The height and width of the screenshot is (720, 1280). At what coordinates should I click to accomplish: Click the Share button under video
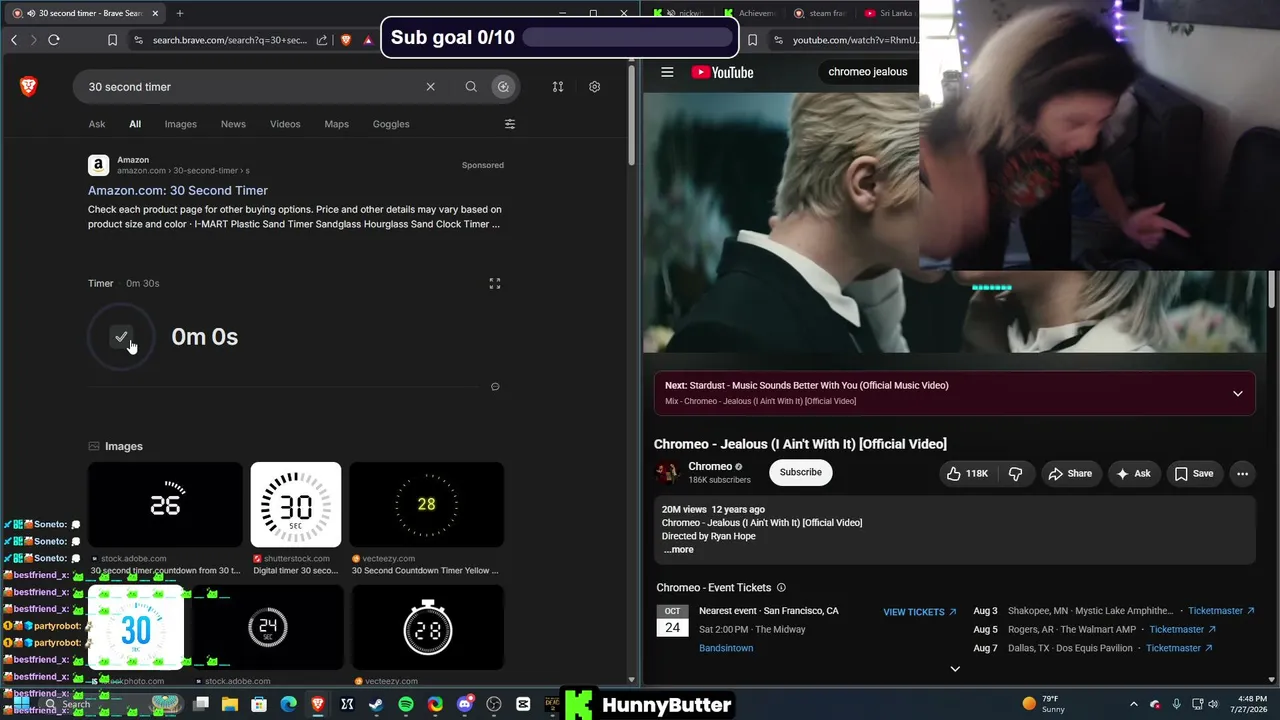(1070, 473)
